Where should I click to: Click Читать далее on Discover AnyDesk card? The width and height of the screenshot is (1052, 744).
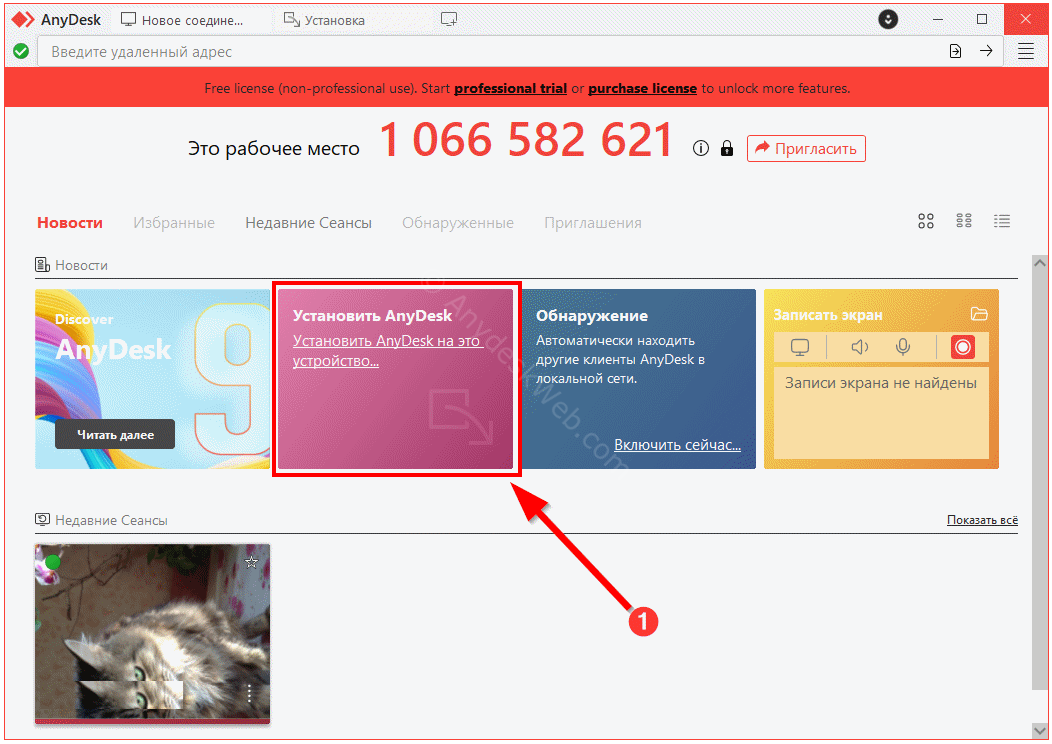(x=115, y=435)
